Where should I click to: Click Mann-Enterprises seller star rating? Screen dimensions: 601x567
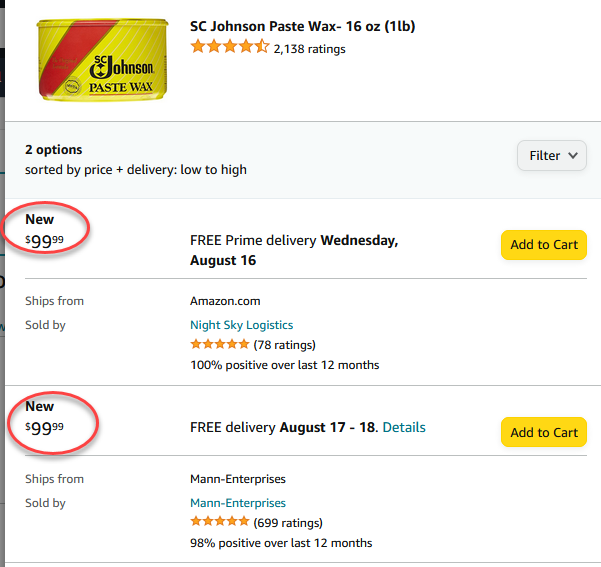coord(220,521)
